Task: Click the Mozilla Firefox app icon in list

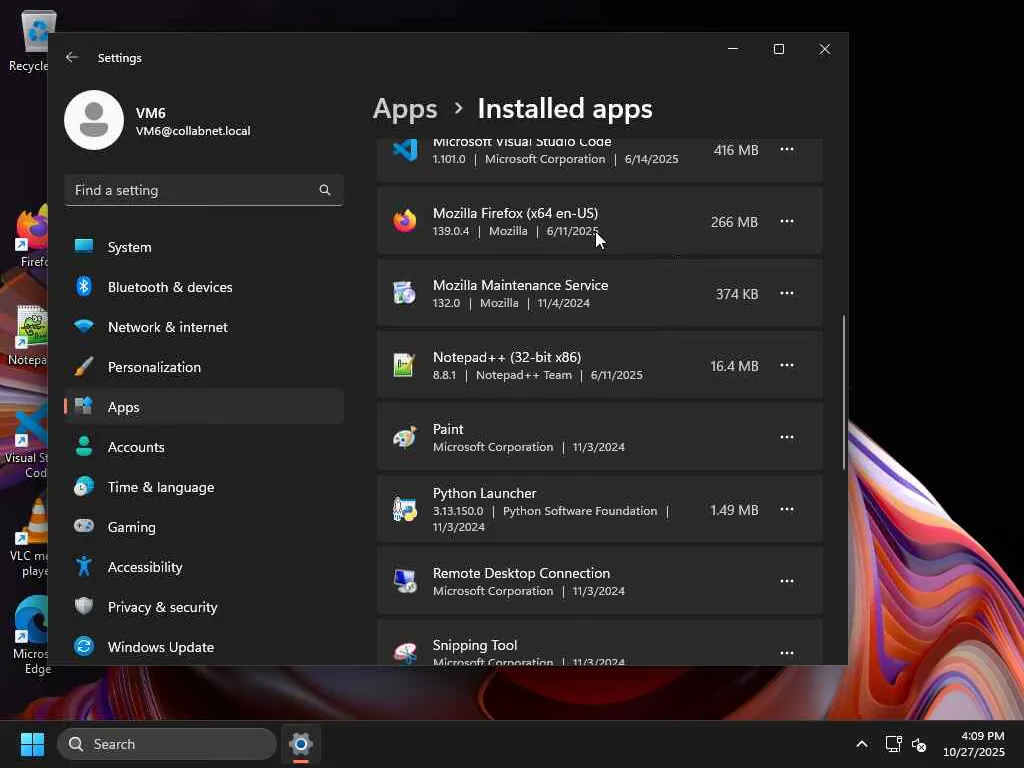Action: tap(404, 222)
